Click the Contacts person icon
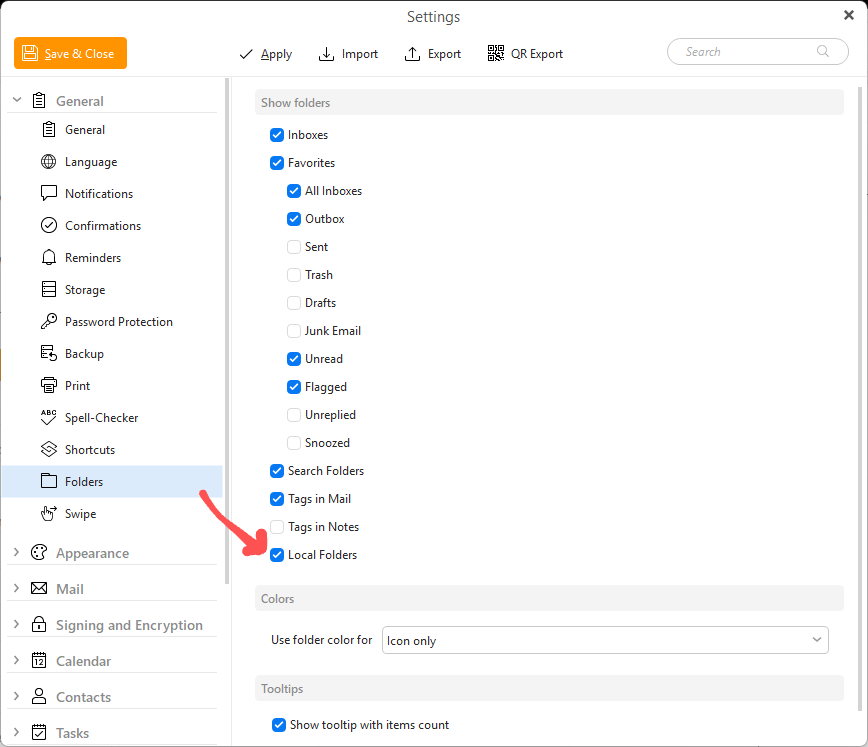868x747 pixels. click(x=39, y=696)
